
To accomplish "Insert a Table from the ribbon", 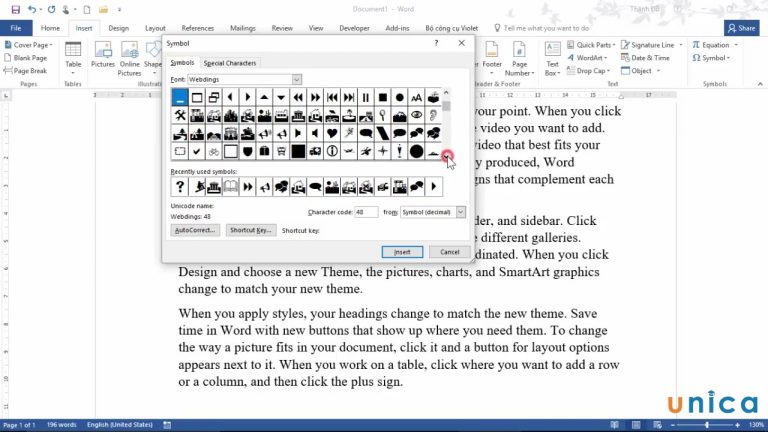I will [73, 58].
